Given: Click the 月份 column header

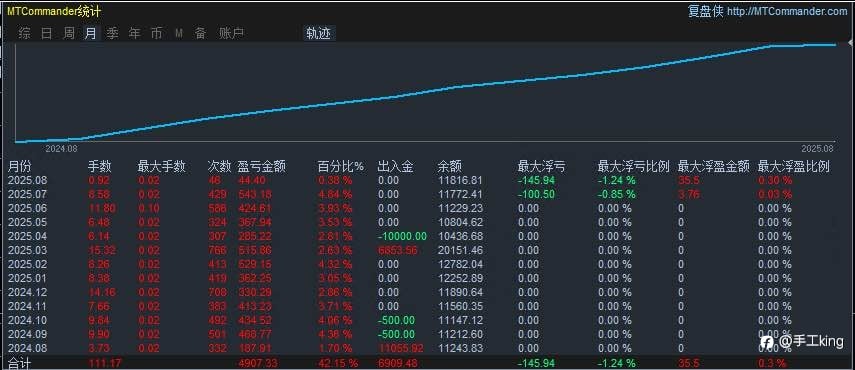Looking at the screenshot, I should [20, 166].
